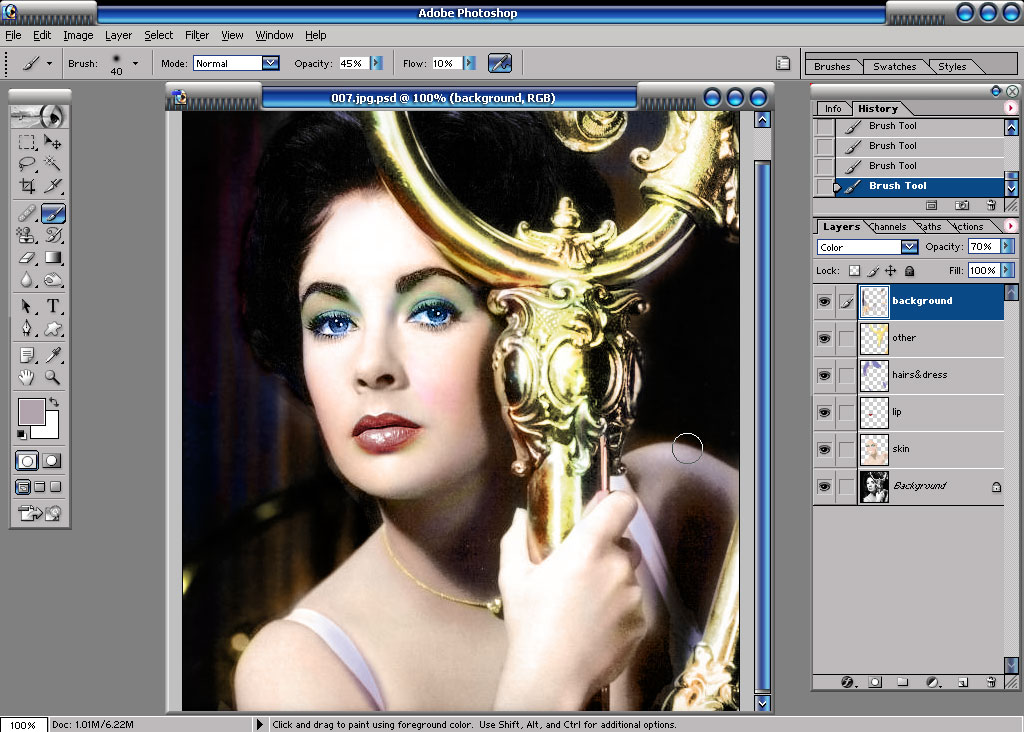Hide the 'hairs&dress' layer
Viewport: 1024px width, 732px height.
coord(824,375)
